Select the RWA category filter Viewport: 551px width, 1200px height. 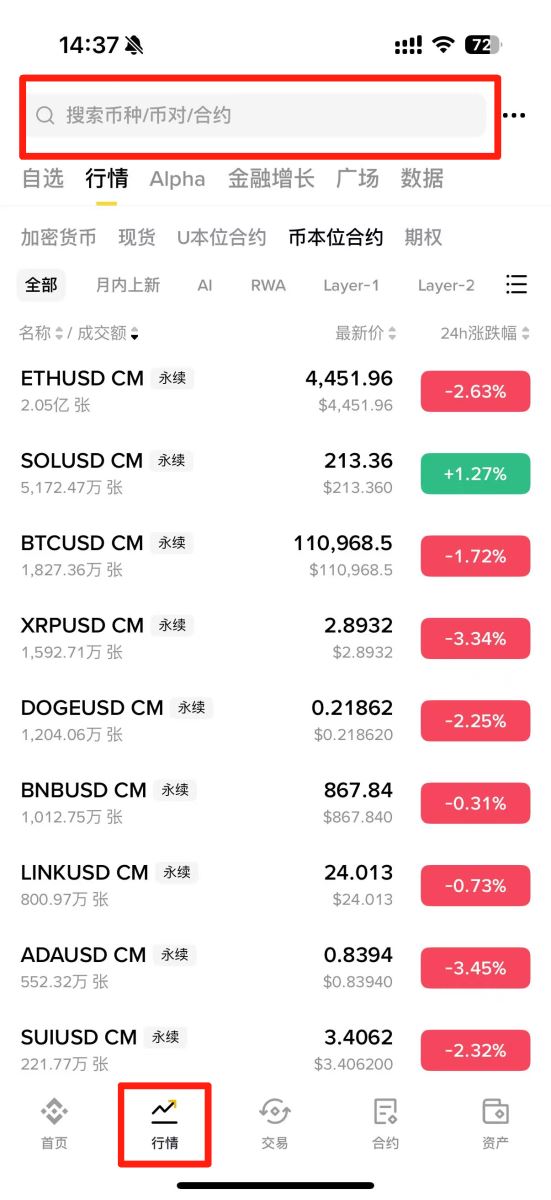coord(268,285)
